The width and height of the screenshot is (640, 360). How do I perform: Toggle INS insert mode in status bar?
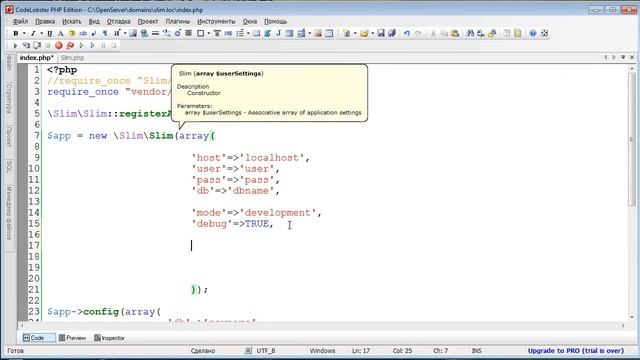[476, 351]
